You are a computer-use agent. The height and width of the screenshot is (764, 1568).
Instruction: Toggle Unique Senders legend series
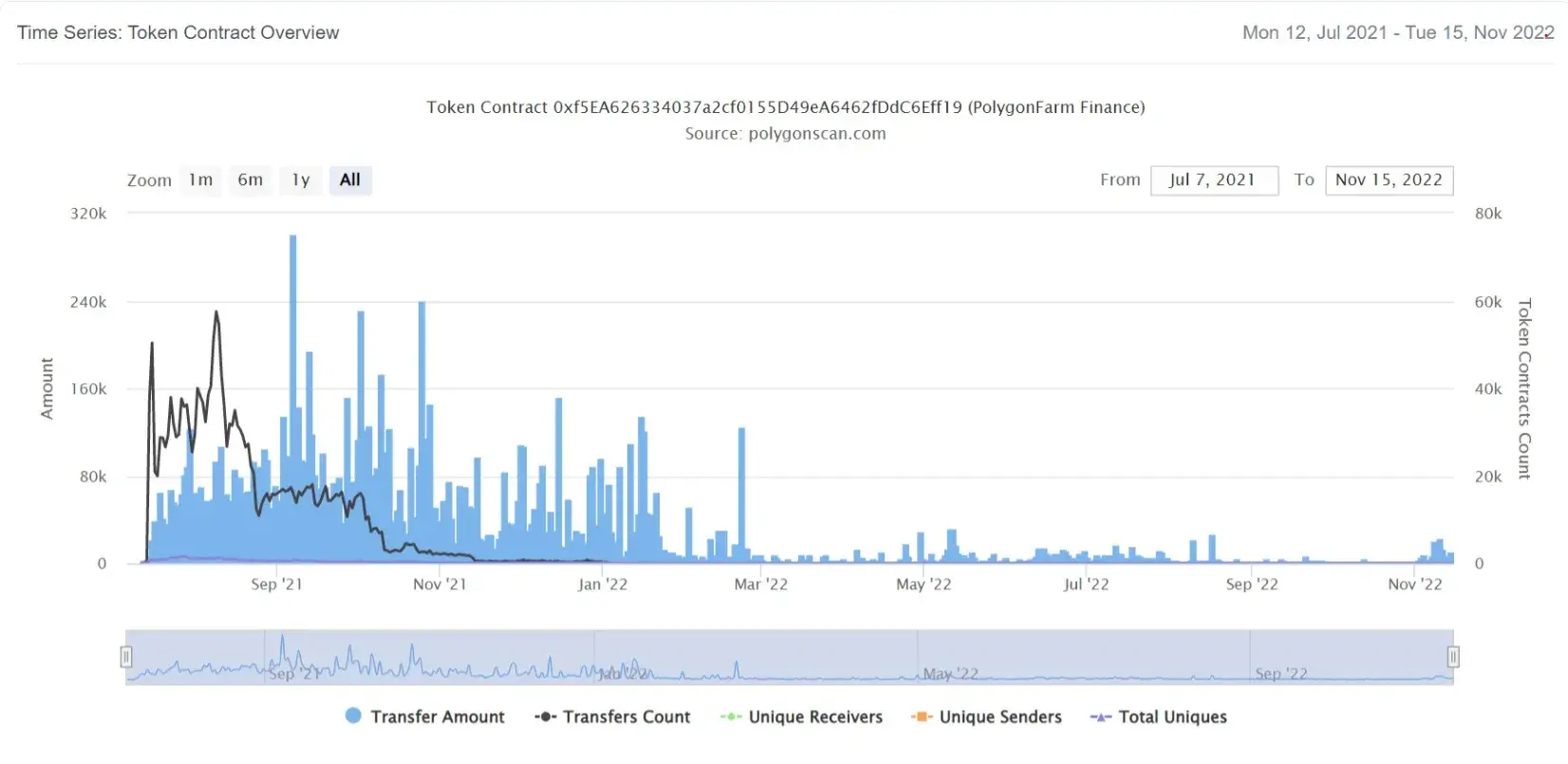[987, 717]
